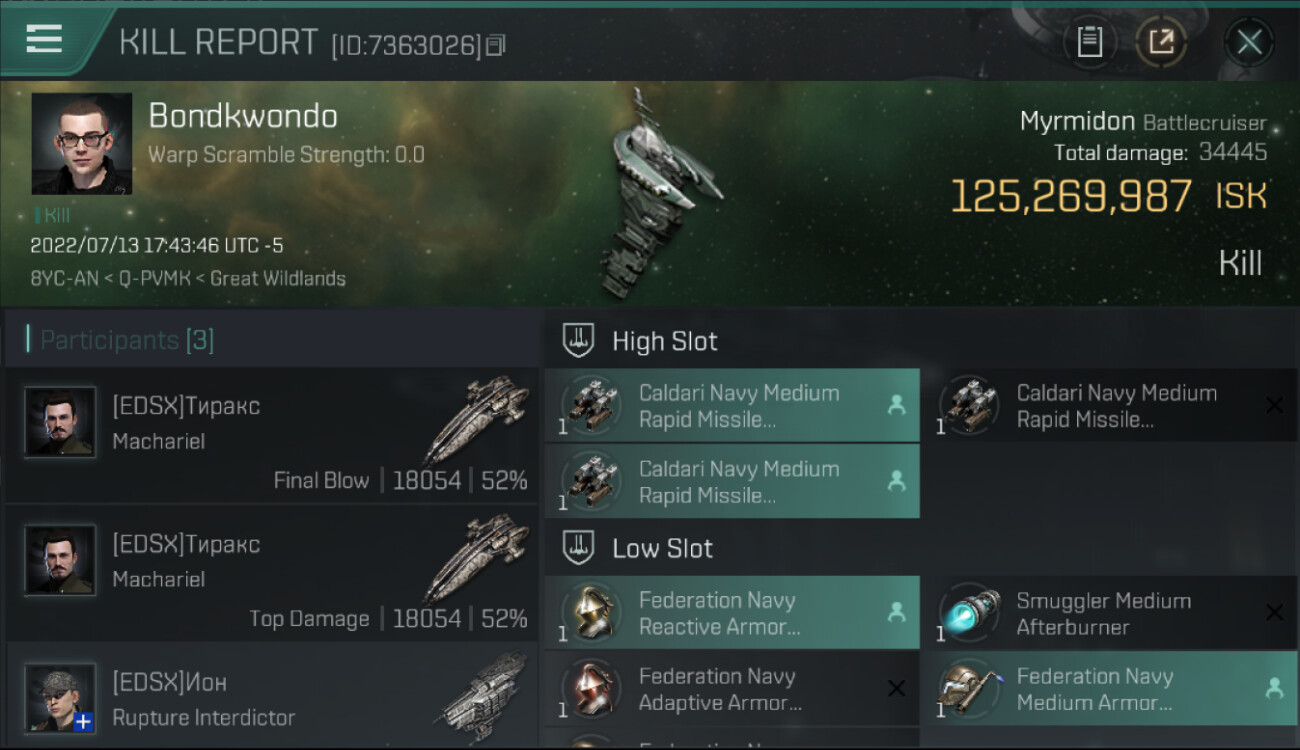Select Final Blow participant Тиракс portrait
Viewport: 1300px width, 750px height.
point(60,422)
